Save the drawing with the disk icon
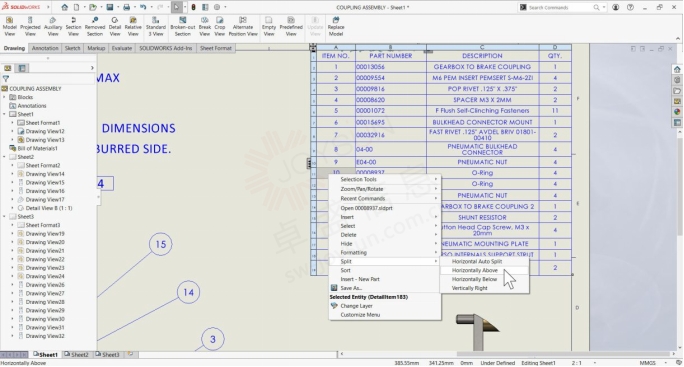The width and height of the screenshot is (684, 367). 110,7
